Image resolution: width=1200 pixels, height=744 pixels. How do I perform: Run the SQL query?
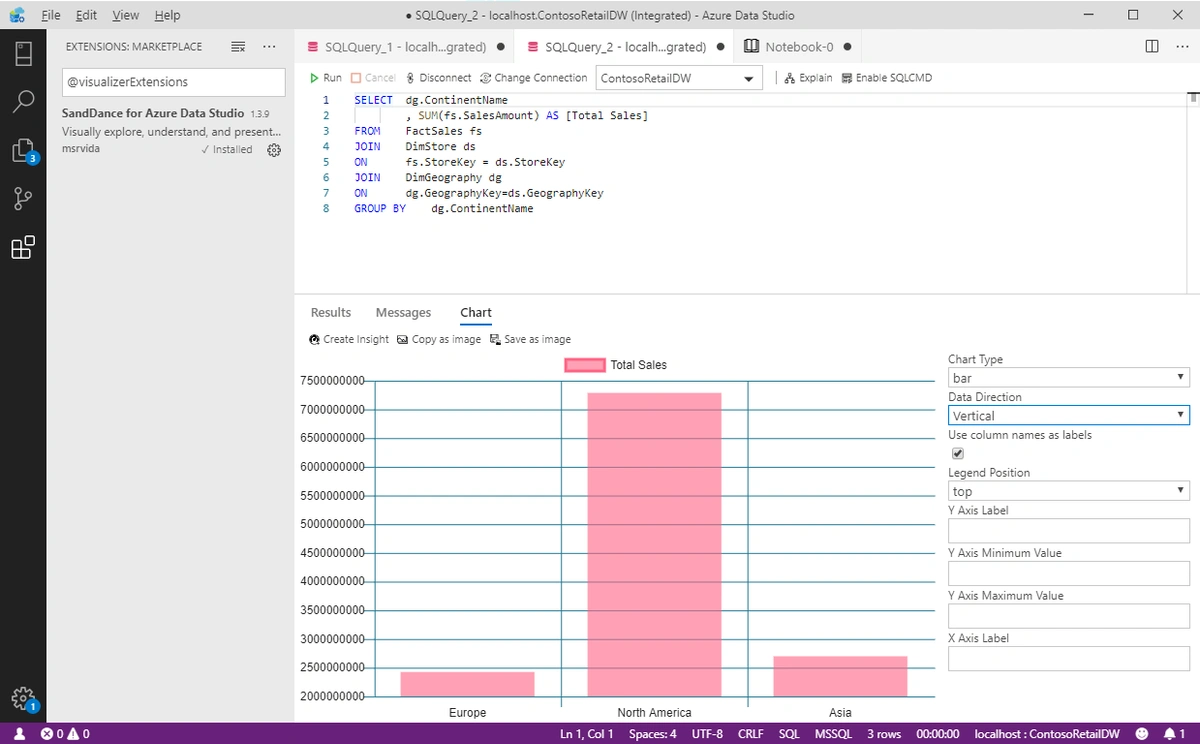[325, 78]
